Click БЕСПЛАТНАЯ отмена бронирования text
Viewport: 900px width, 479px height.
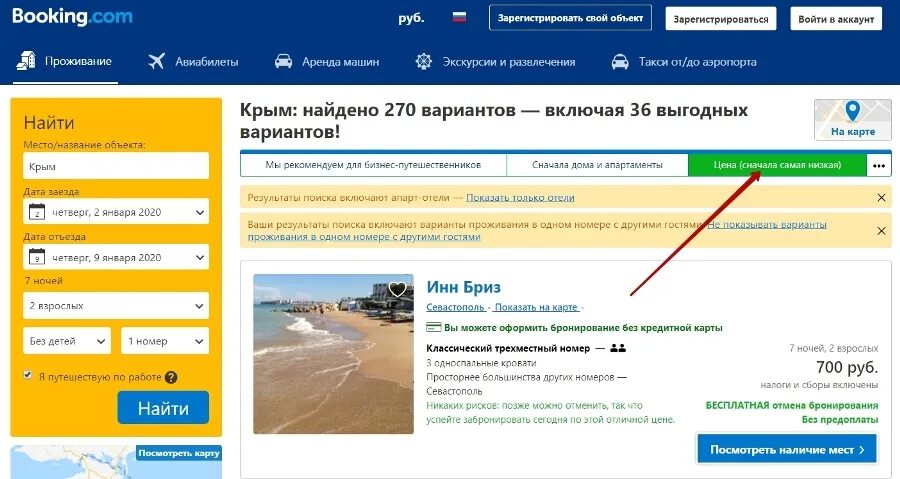pos(792,406)
